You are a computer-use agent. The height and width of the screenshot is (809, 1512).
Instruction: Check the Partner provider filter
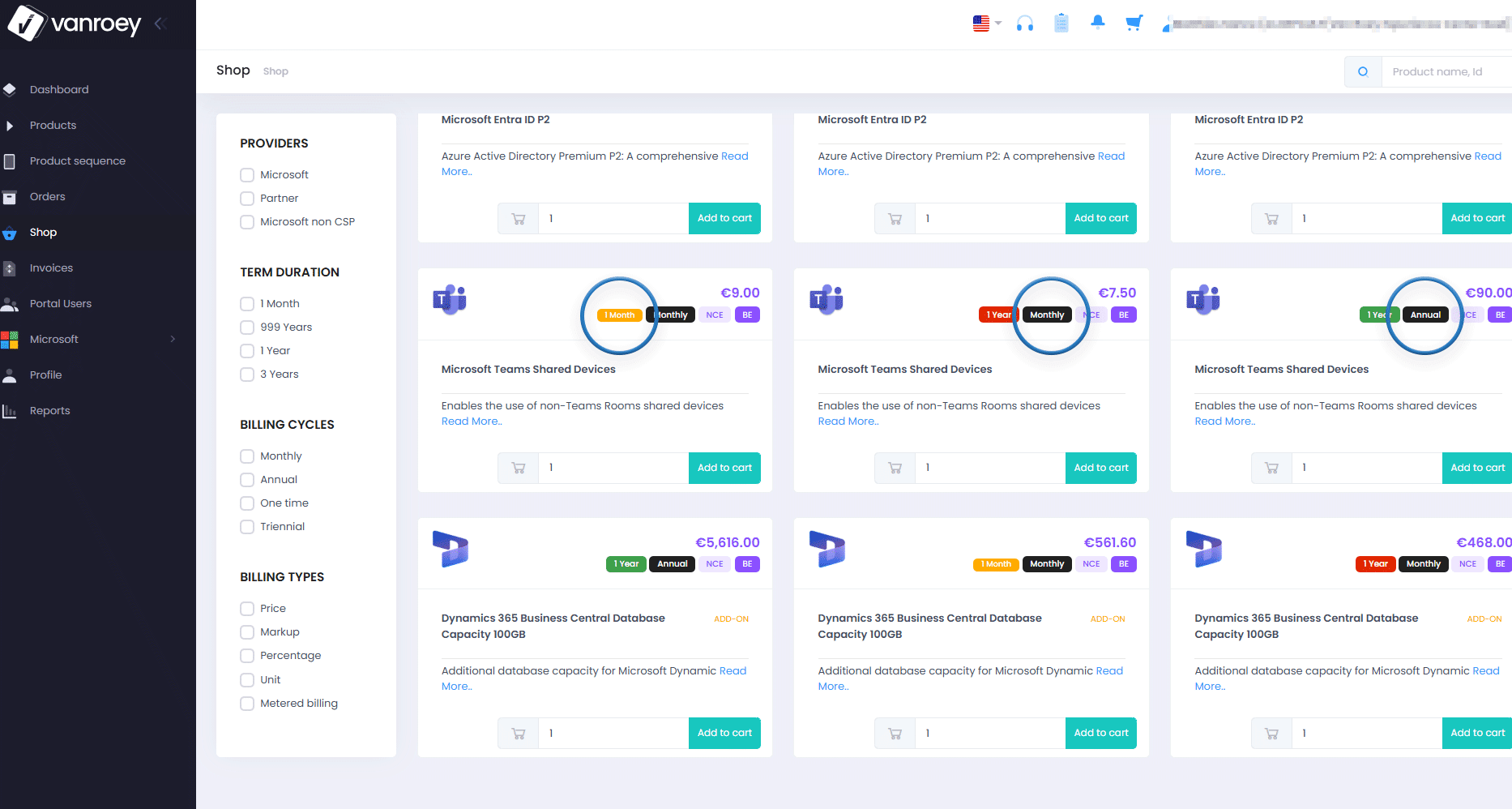[247, 199]
